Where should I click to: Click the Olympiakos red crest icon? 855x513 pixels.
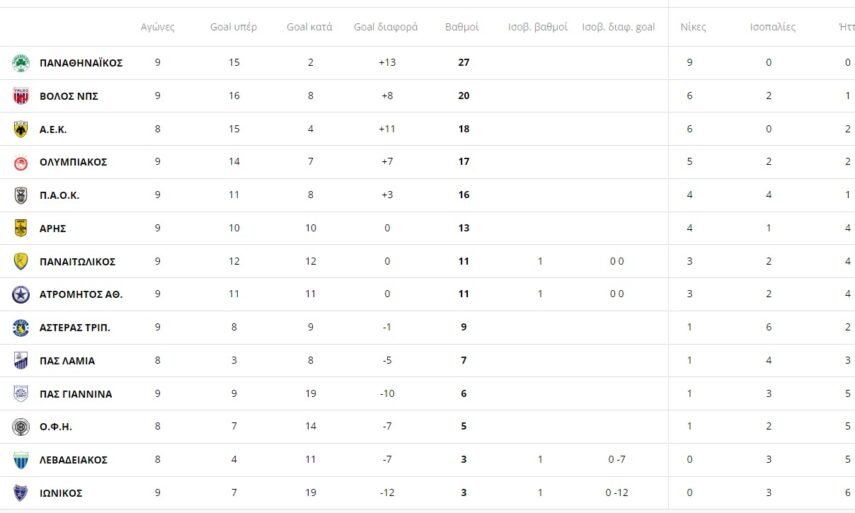click(x=20, y=162)
